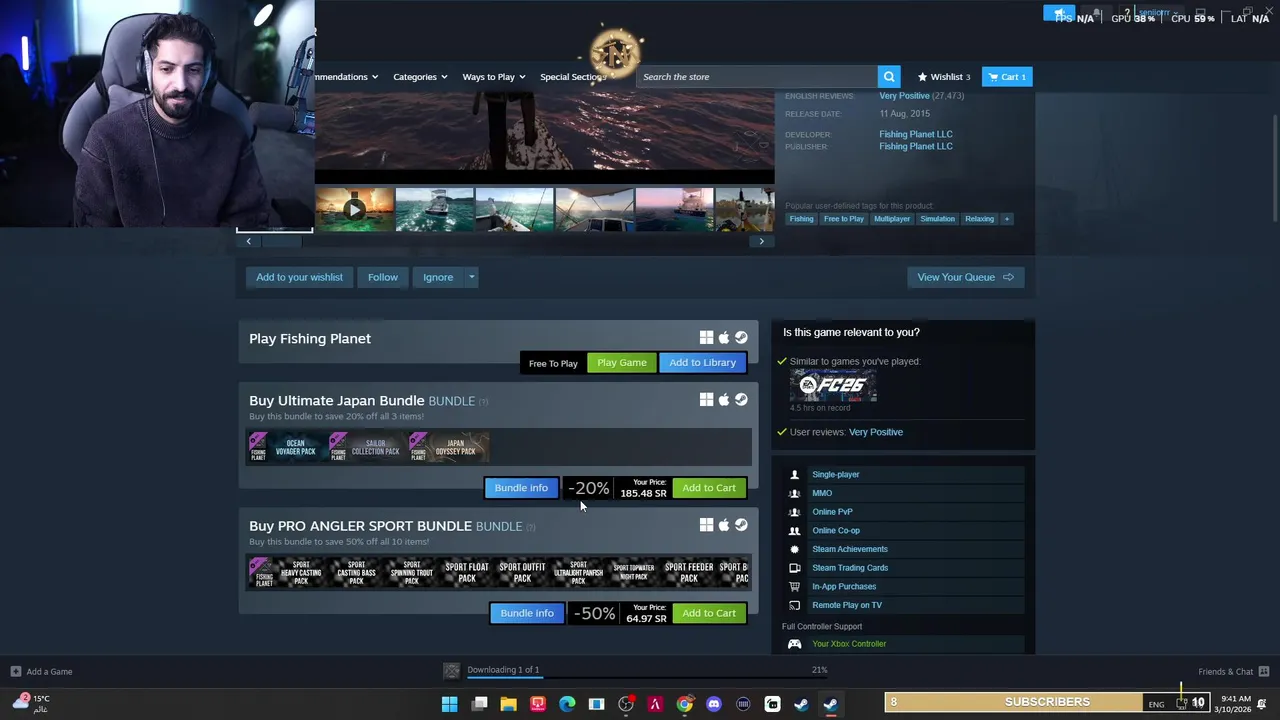Add PRO ANGLER SPORT BUNDLE to cart
The height and width of the screenshot is (720, 1280).
click(x=709, y=613)
